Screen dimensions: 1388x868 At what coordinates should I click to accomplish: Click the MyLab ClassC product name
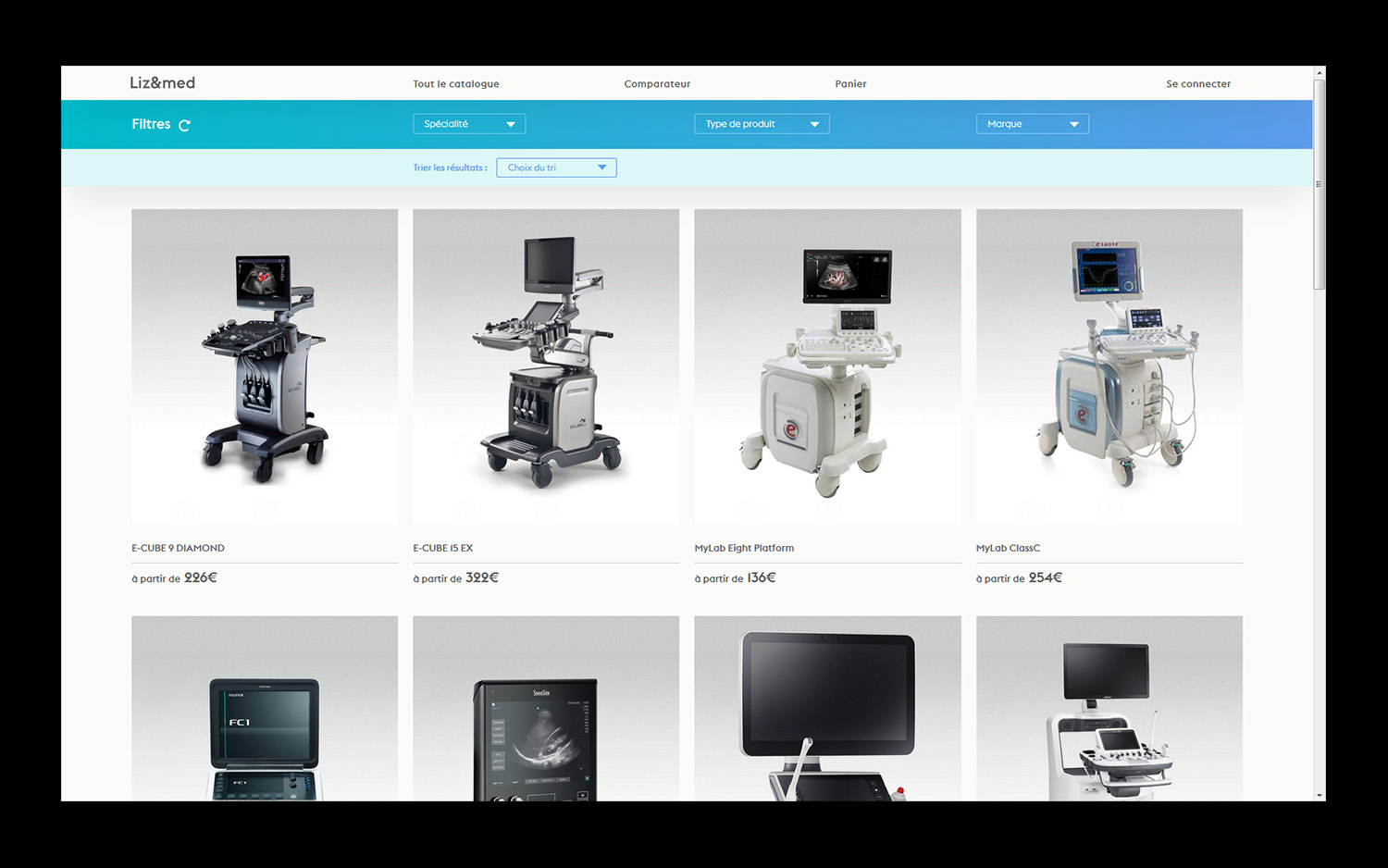(1008, 548)
